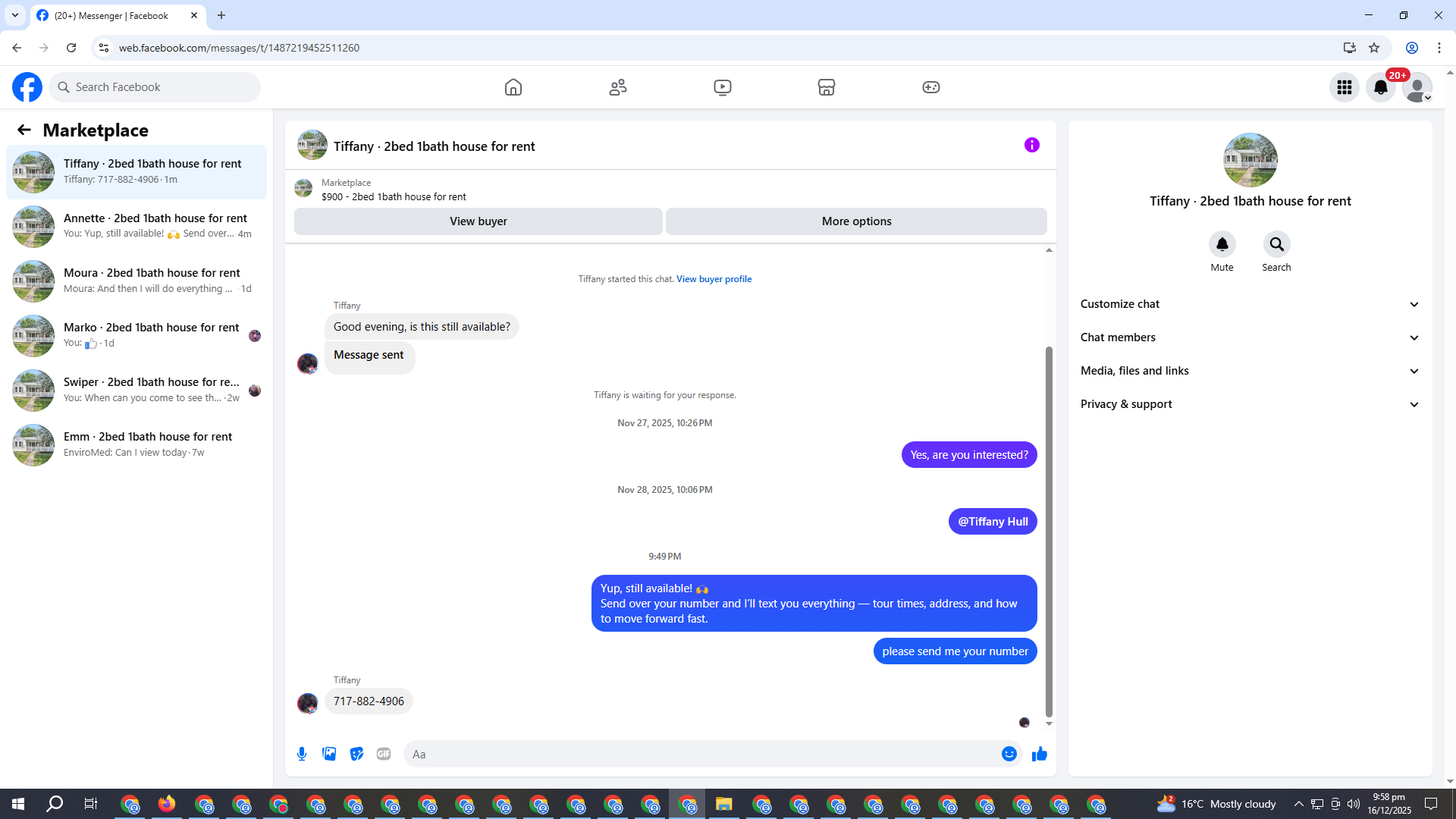Open the Video (Watch) icon
The height and width of the screenshot is (819, 1456).
(x=723, y=87)
